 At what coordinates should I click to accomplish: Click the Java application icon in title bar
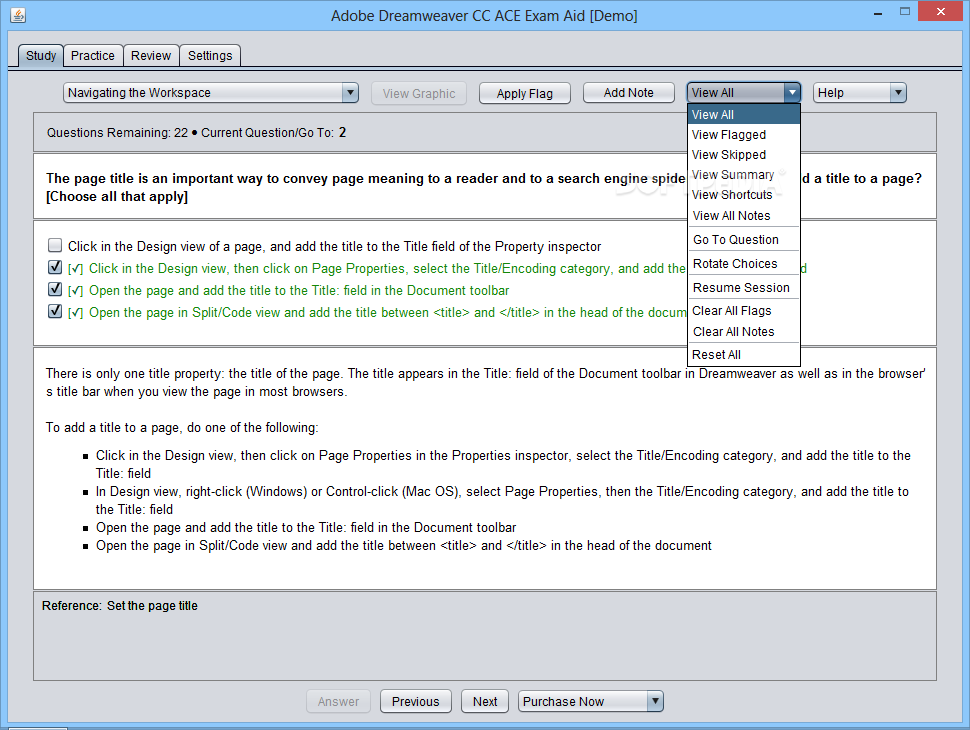pyautogui.click(x=18, y=15)
